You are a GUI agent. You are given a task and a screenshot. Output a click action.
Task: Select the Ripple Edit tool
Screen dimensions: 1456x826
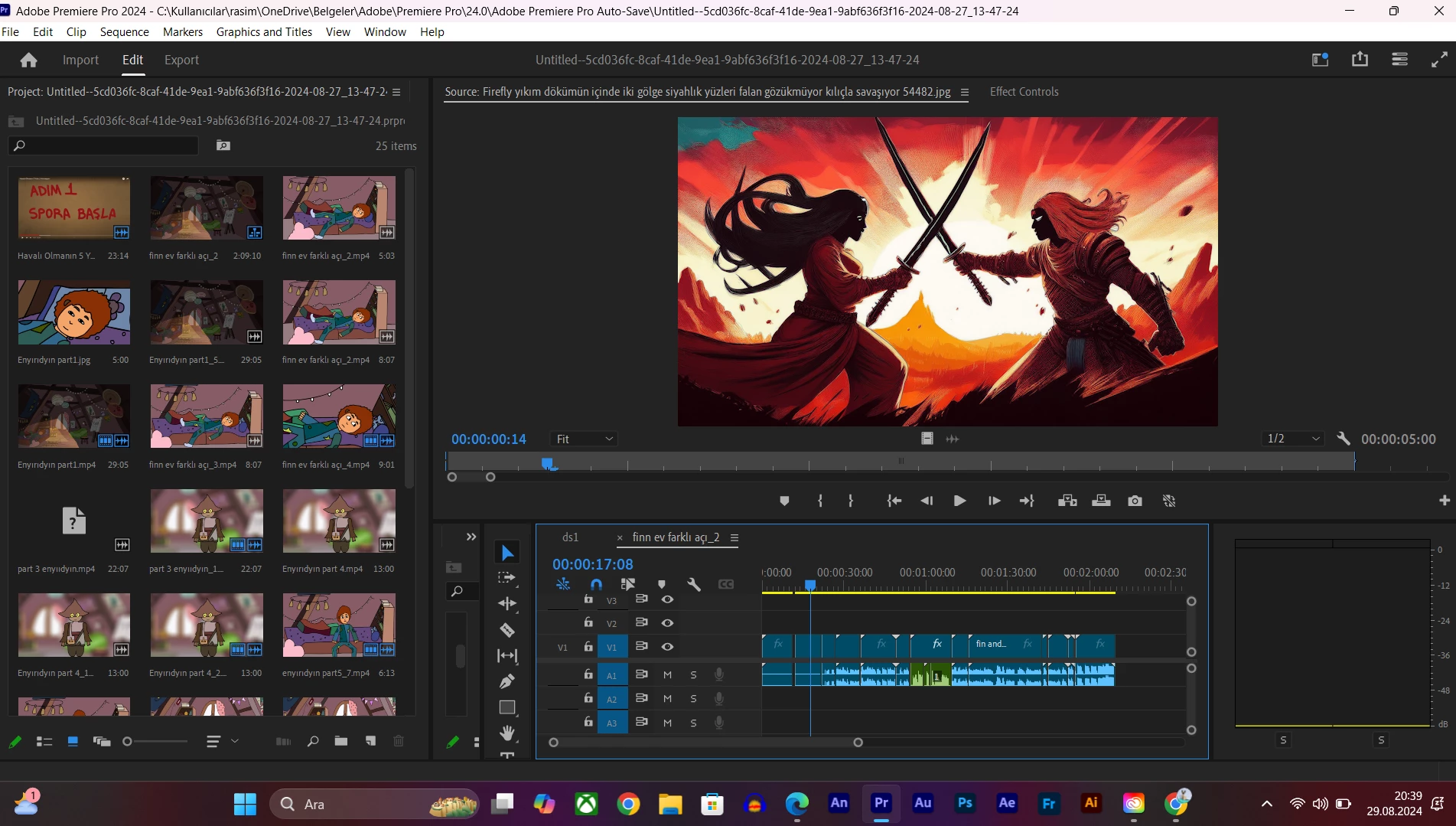(507, 604)
